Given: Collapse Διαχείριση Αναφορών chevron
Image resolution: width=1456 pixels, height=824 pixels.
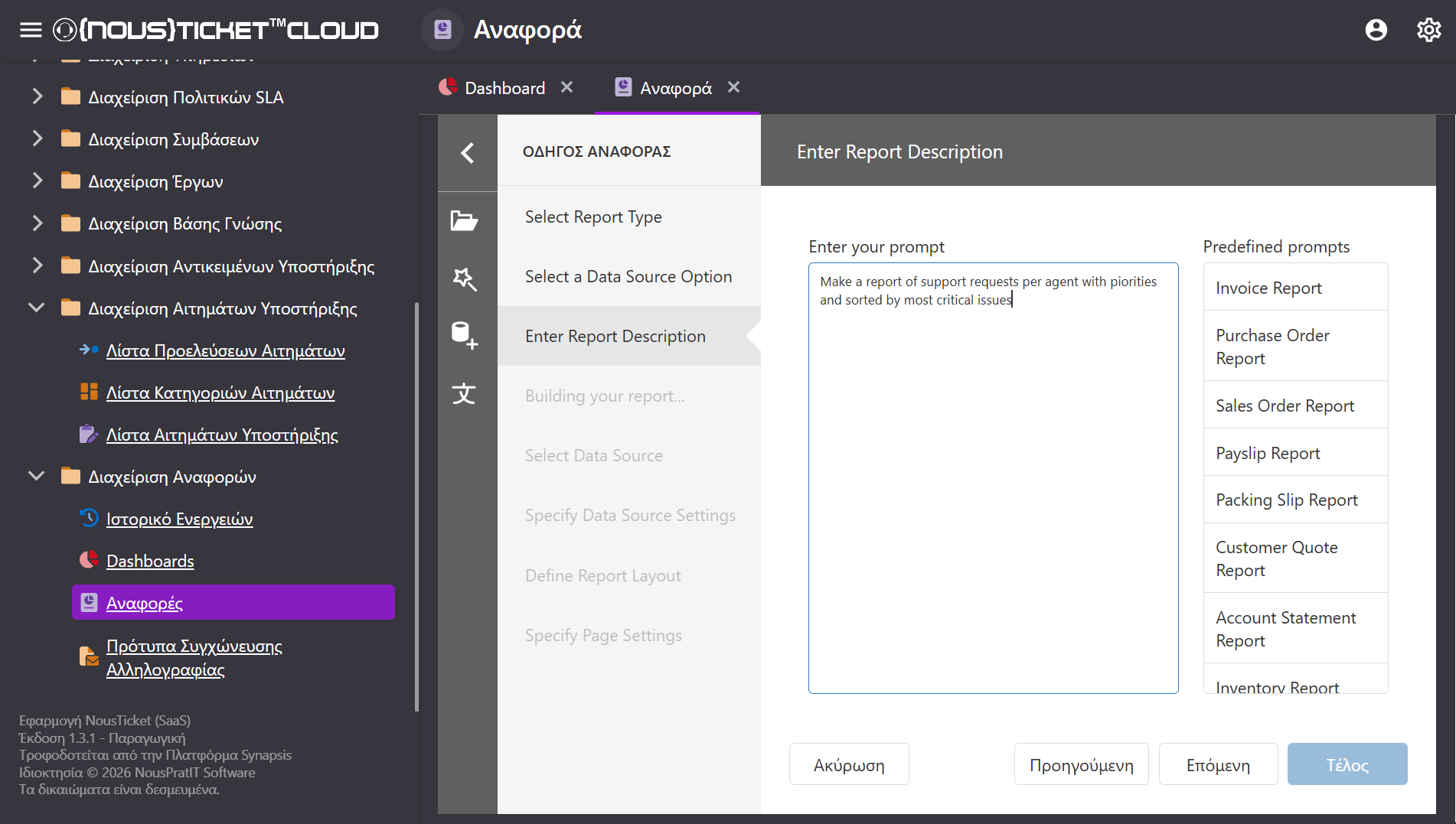Looking at the screenshot, I should click(36, 476).
